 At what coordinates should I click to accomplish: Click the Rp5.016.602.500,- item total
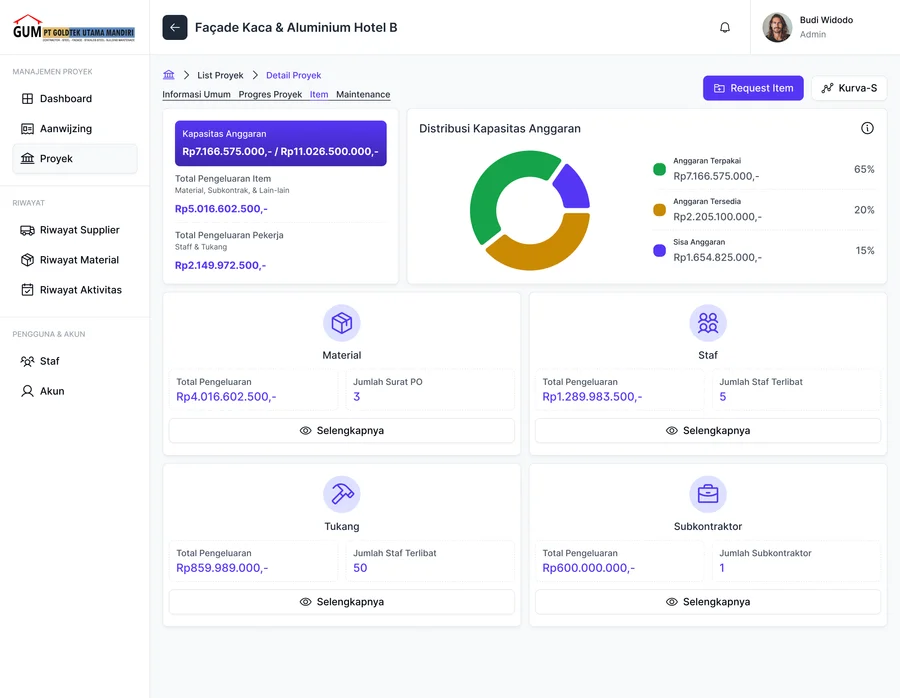[221, 209]
